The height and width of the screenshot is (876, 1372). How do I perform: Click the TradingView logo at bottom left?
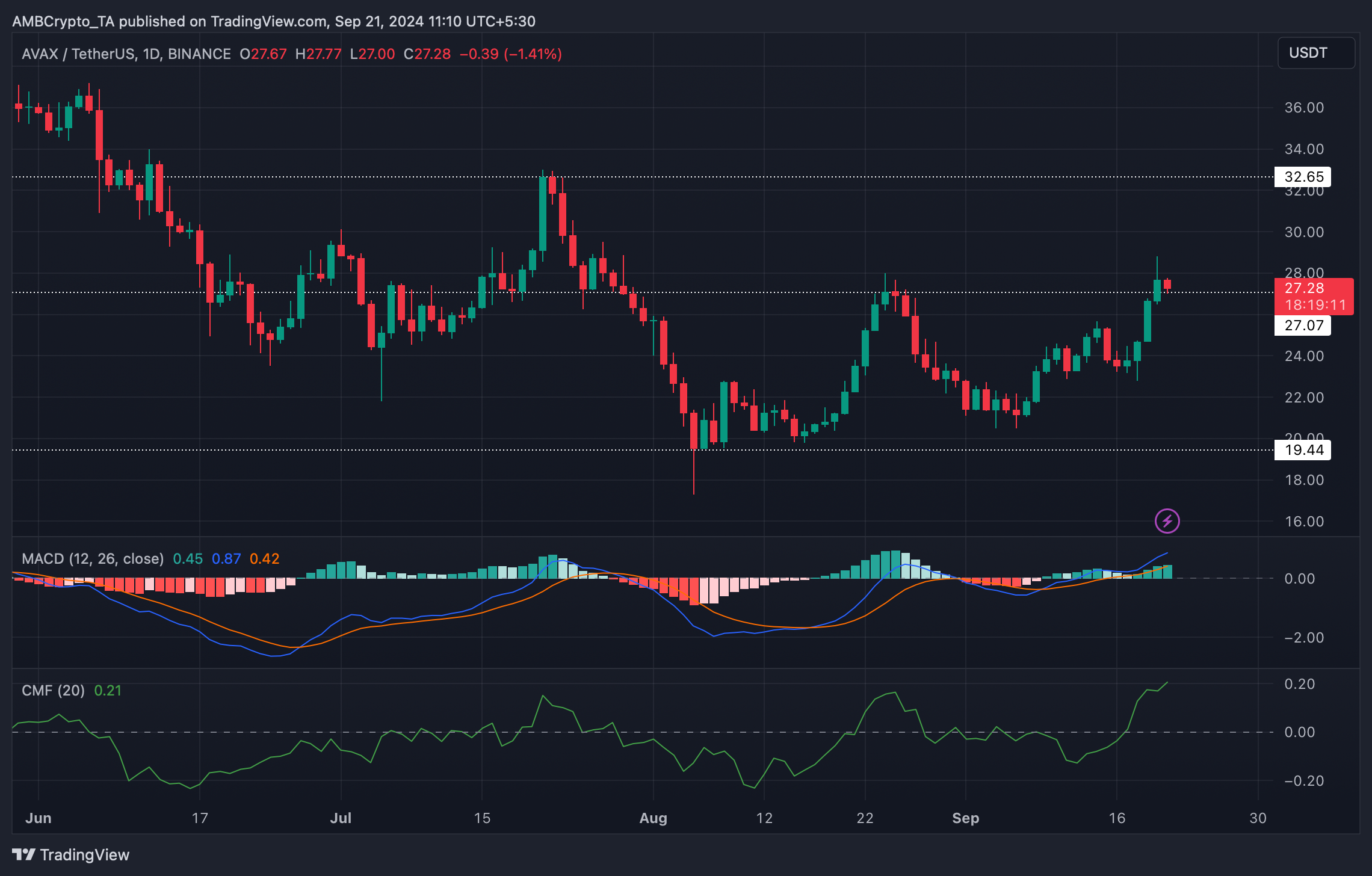coord(71,855)
